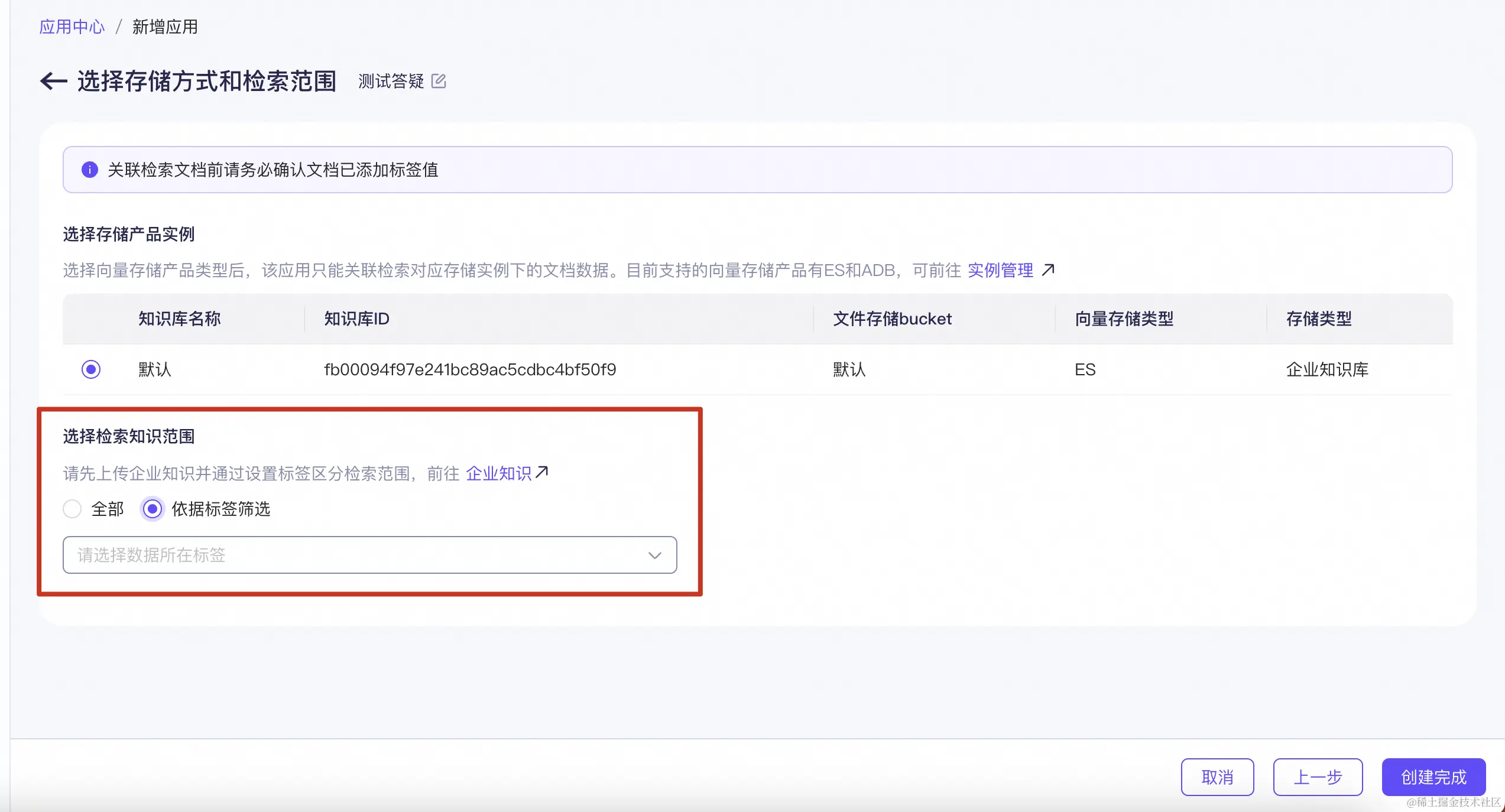The width and height of the screenshot is (1505, 812).
Task: Go to 应用中心 breadcrumb link
Action: pos(72,27)
